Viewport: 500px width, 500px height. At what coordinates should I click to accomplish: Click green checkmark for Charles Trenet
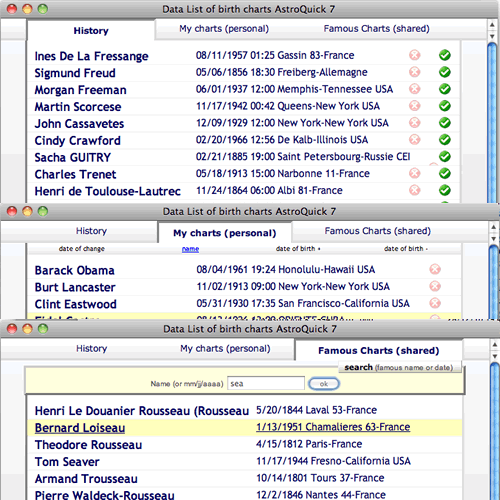445,173
